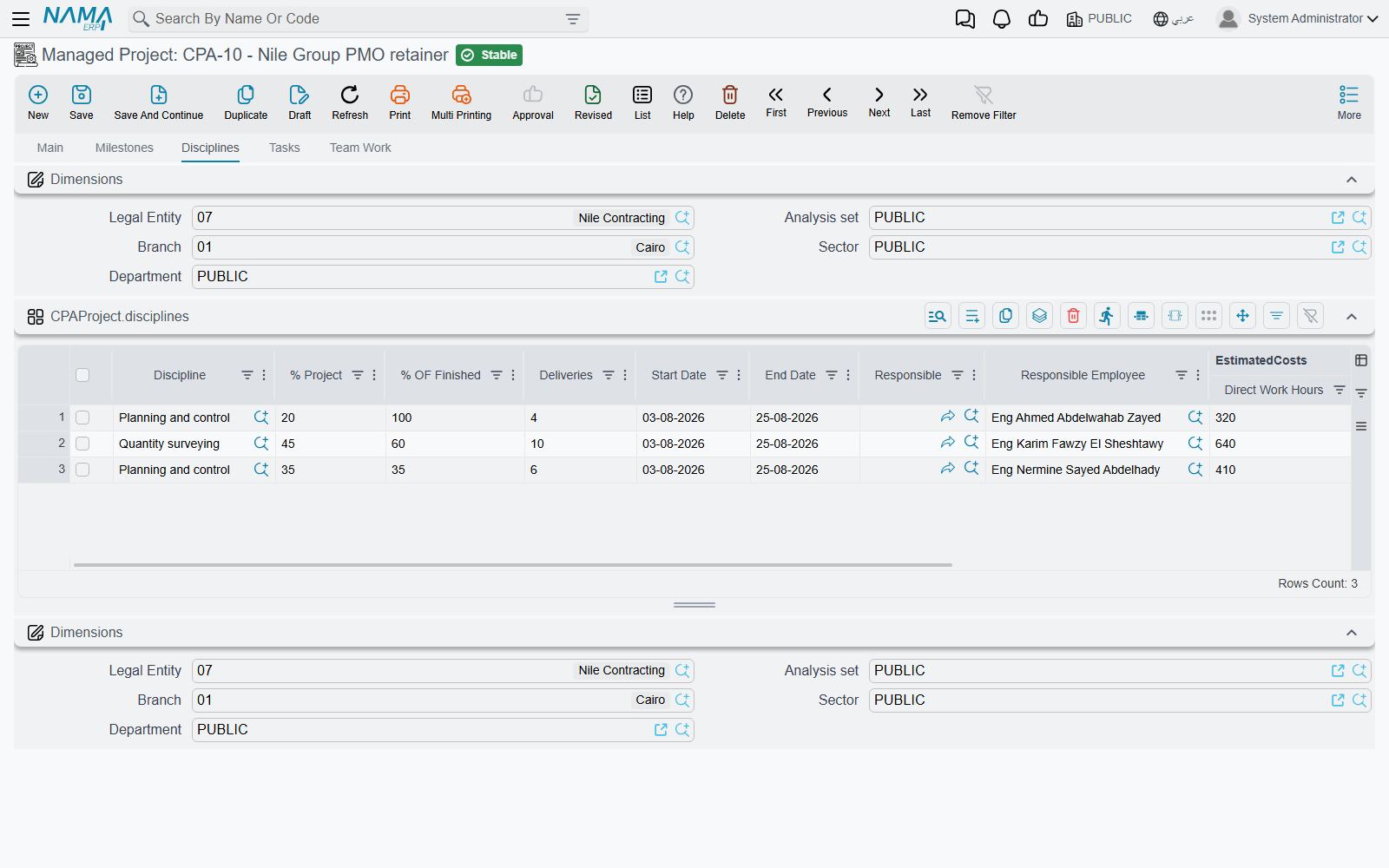1389x868 pixels.
Task: Open the Team Work tab
Action: pyautogui.click(x=360, y=148)
